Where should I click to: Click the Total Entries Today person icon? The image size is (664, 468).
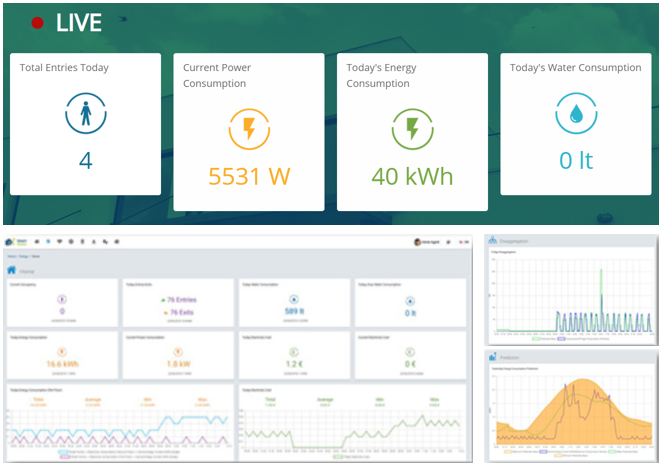85,116
